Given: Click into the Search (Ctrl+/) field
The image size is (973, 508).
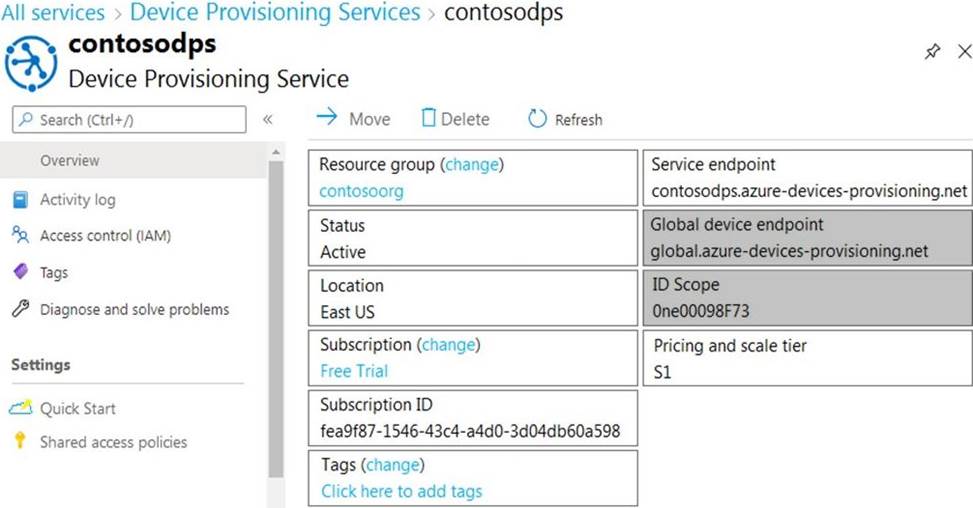Looking at the screenshot, I should 130,120.
